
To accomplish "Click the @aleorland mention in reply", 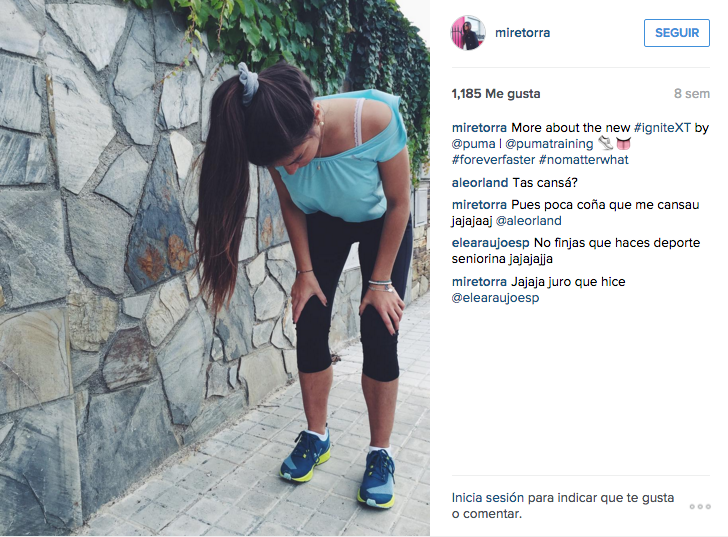I will [x=529, y=220].
